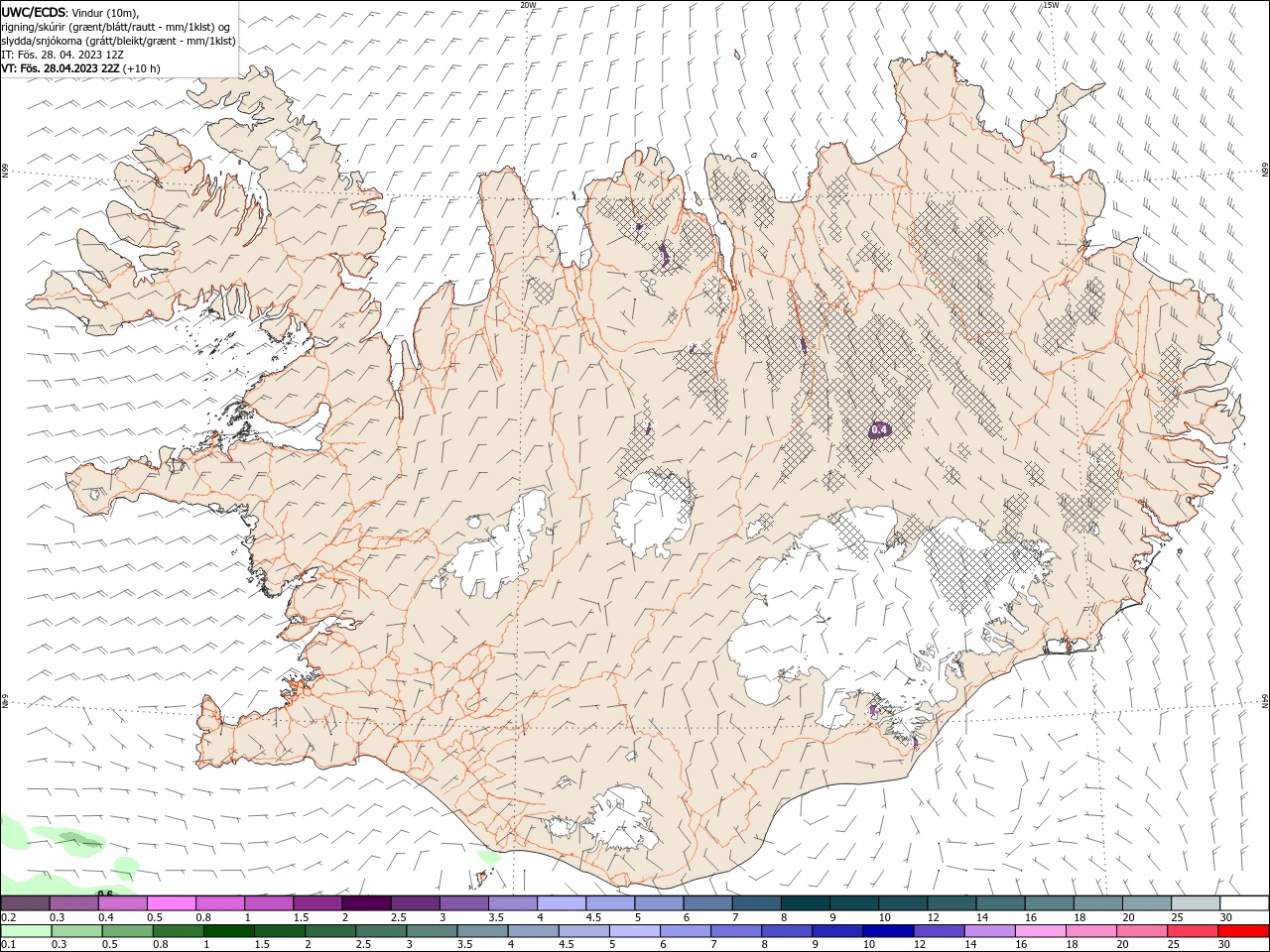Select the upper legend swatch starting at 0.2
This screenshot has height=952, width=1270.
pyautogui.click(x=25, y=903)
